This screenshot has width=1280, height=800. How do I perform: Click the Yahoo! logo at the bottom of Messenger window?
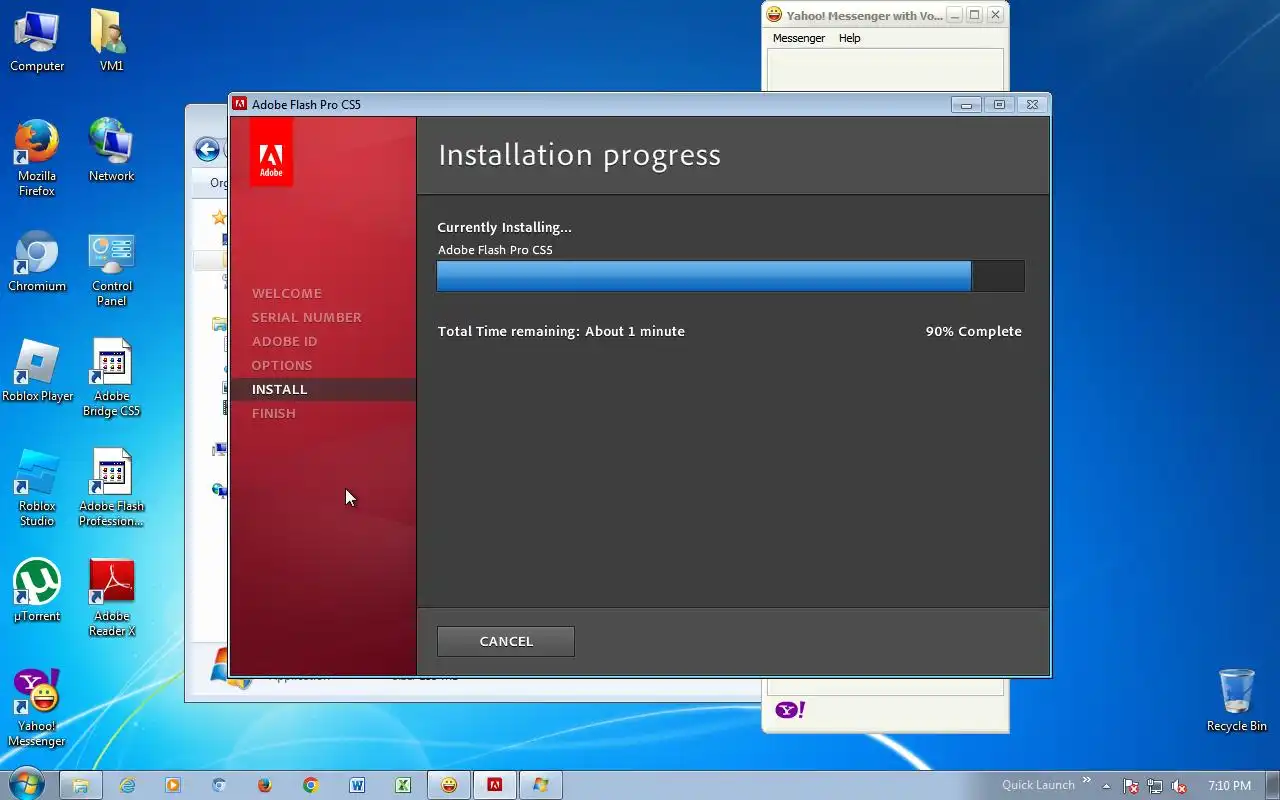pyautogui.click(x=790, y=710)
